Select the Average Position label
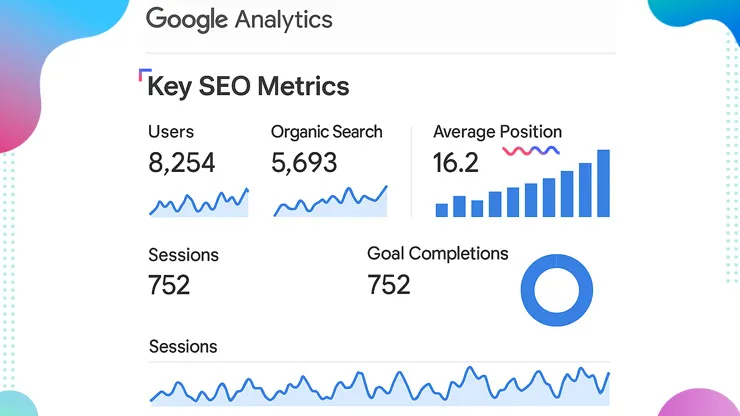Screen dimensions: 740x416 point(497,132)
